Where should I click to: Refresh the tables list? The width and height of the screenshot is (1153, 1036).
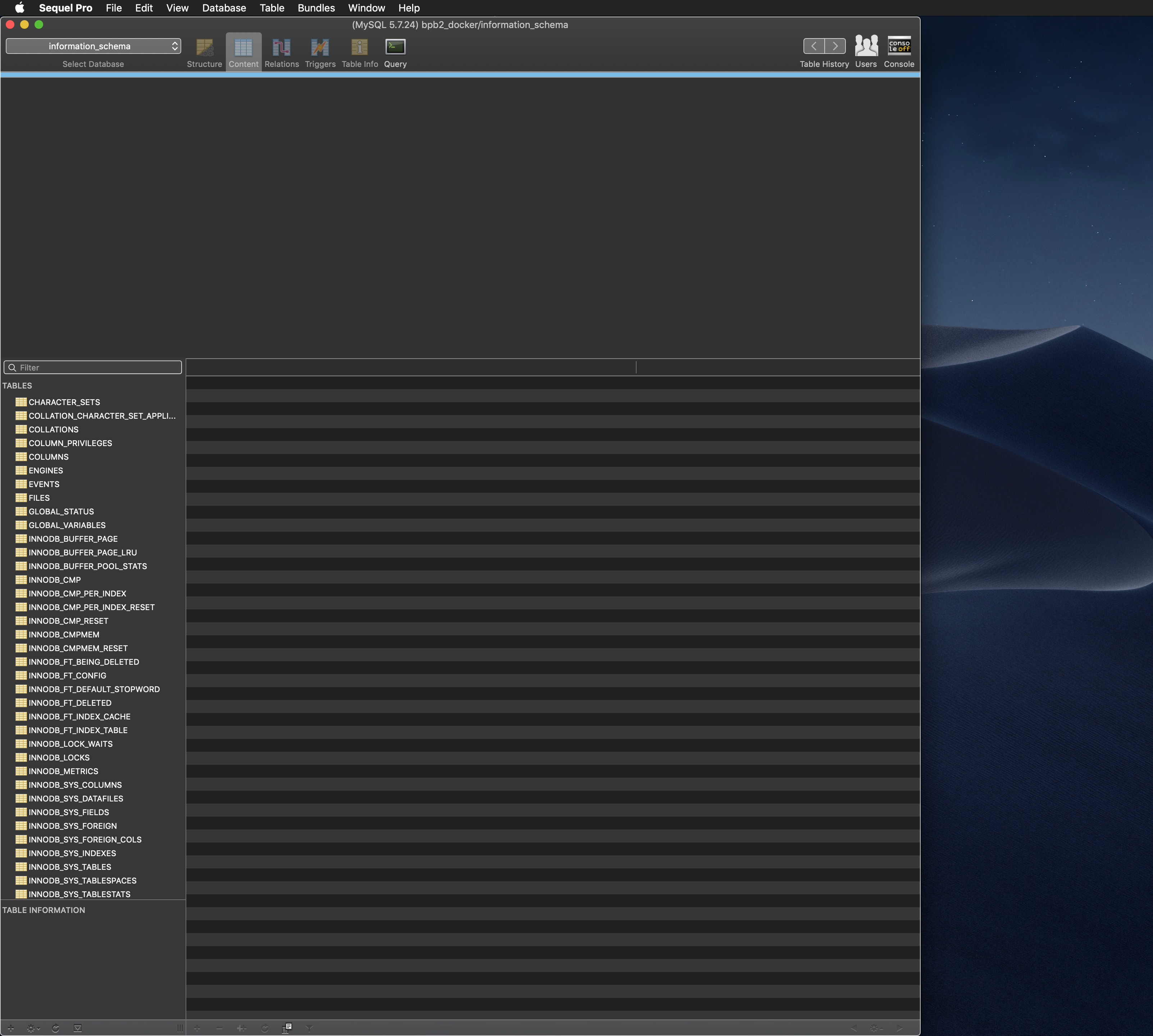coord(55,1028)
